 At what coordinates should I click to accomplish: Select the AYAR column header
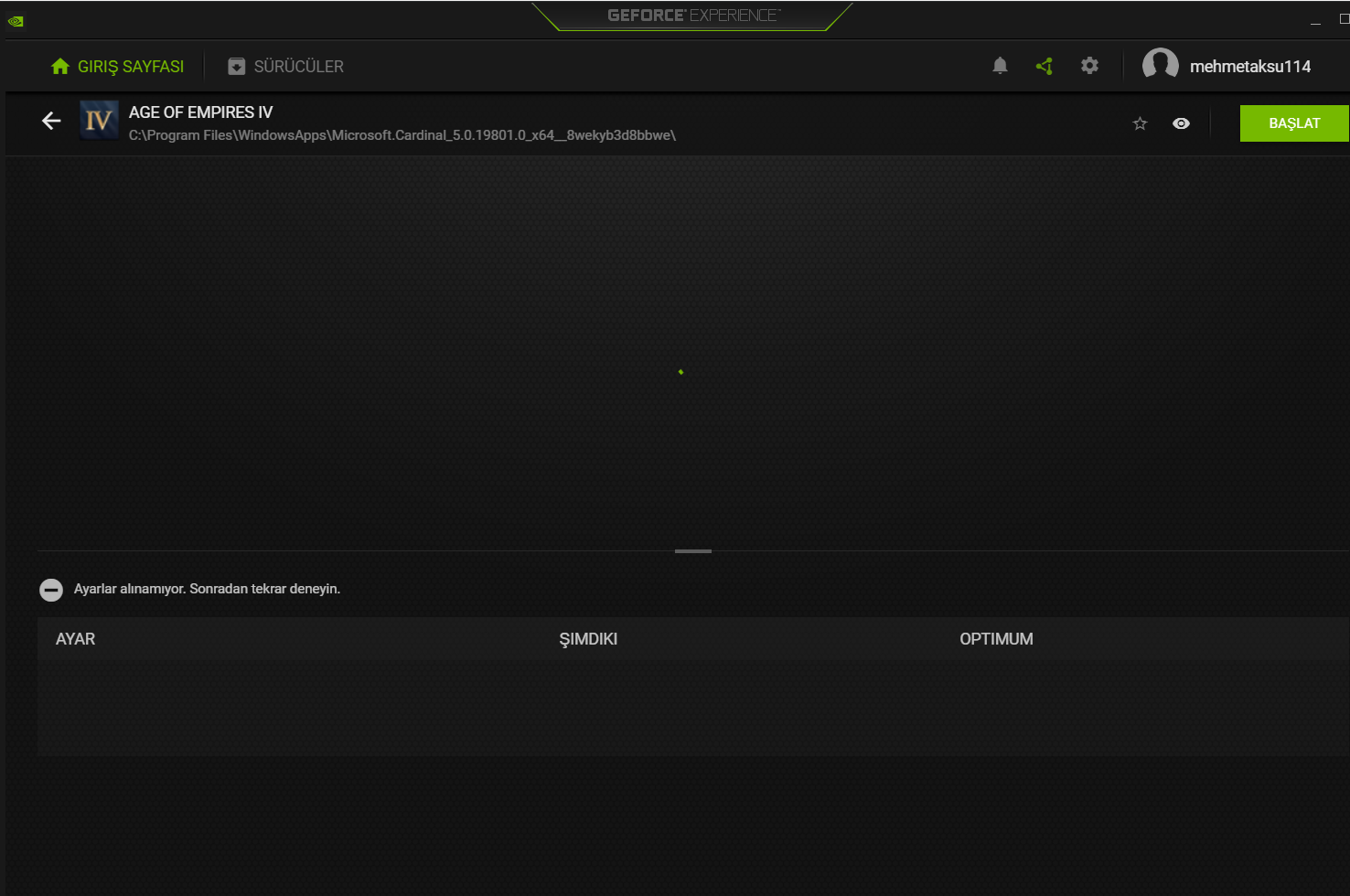[75, 639]
